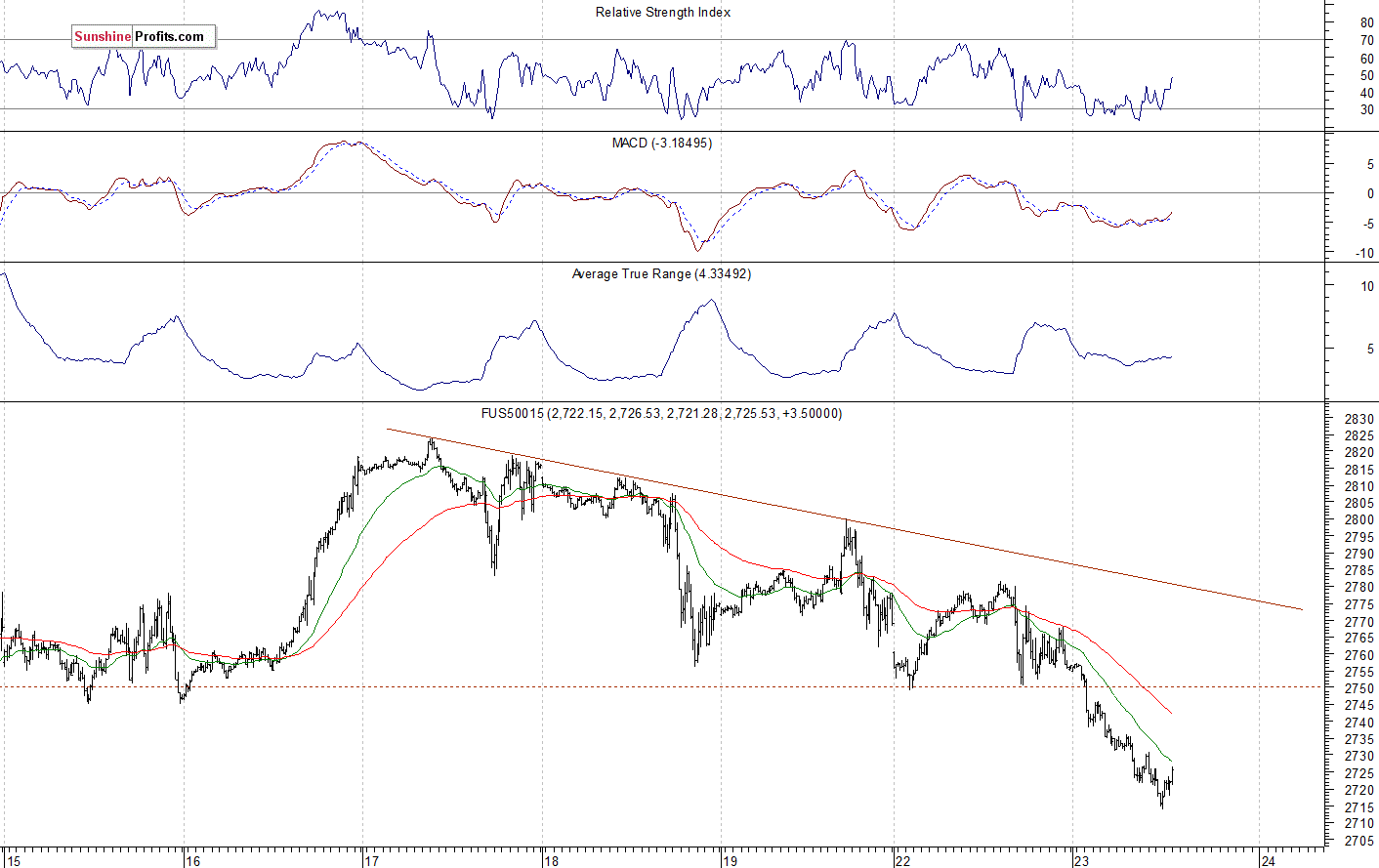Screen dimensions: 1379x868
Task: Click the date label 19 on time axis
Action: 730,861
